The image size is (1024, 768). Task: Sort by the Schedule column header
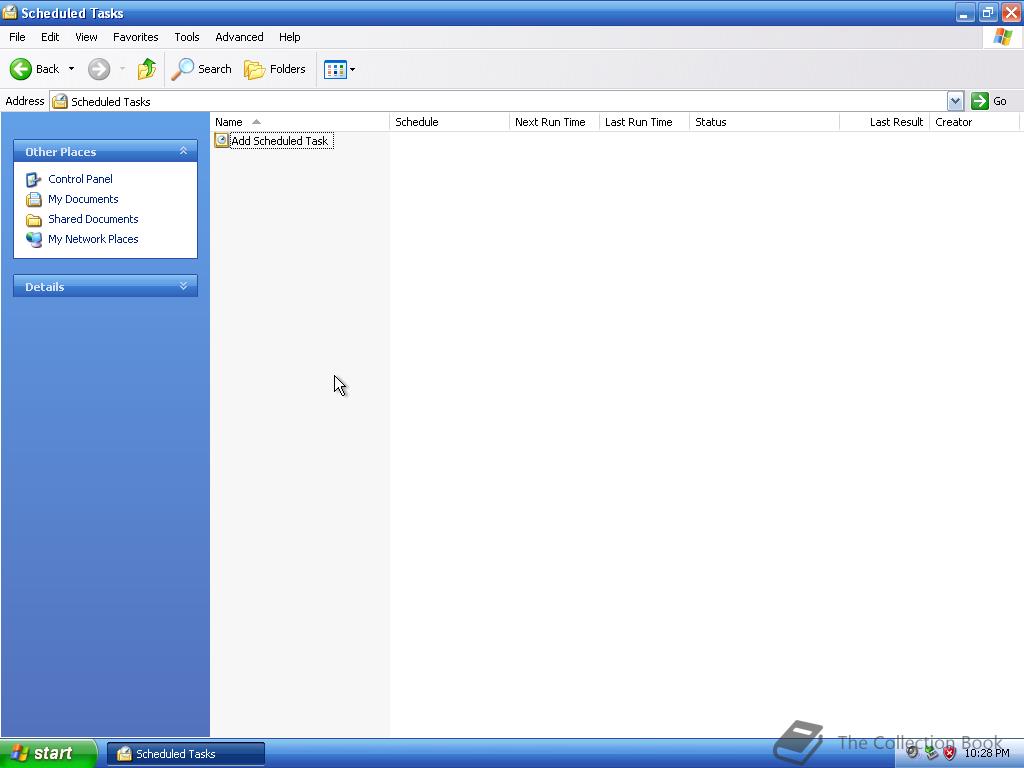pos(449,122)
